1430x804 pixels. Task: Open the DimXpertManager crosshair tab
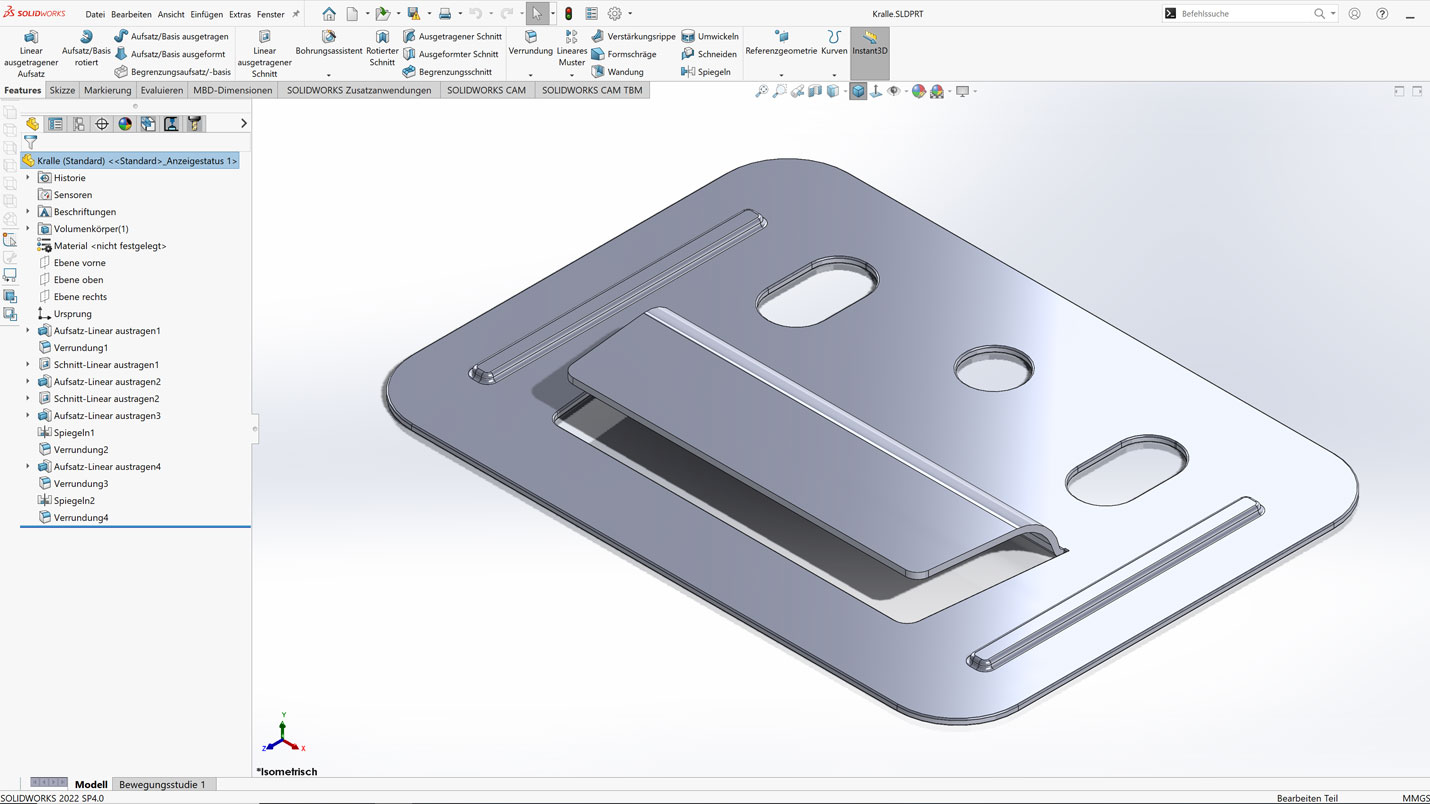(102, 124)
